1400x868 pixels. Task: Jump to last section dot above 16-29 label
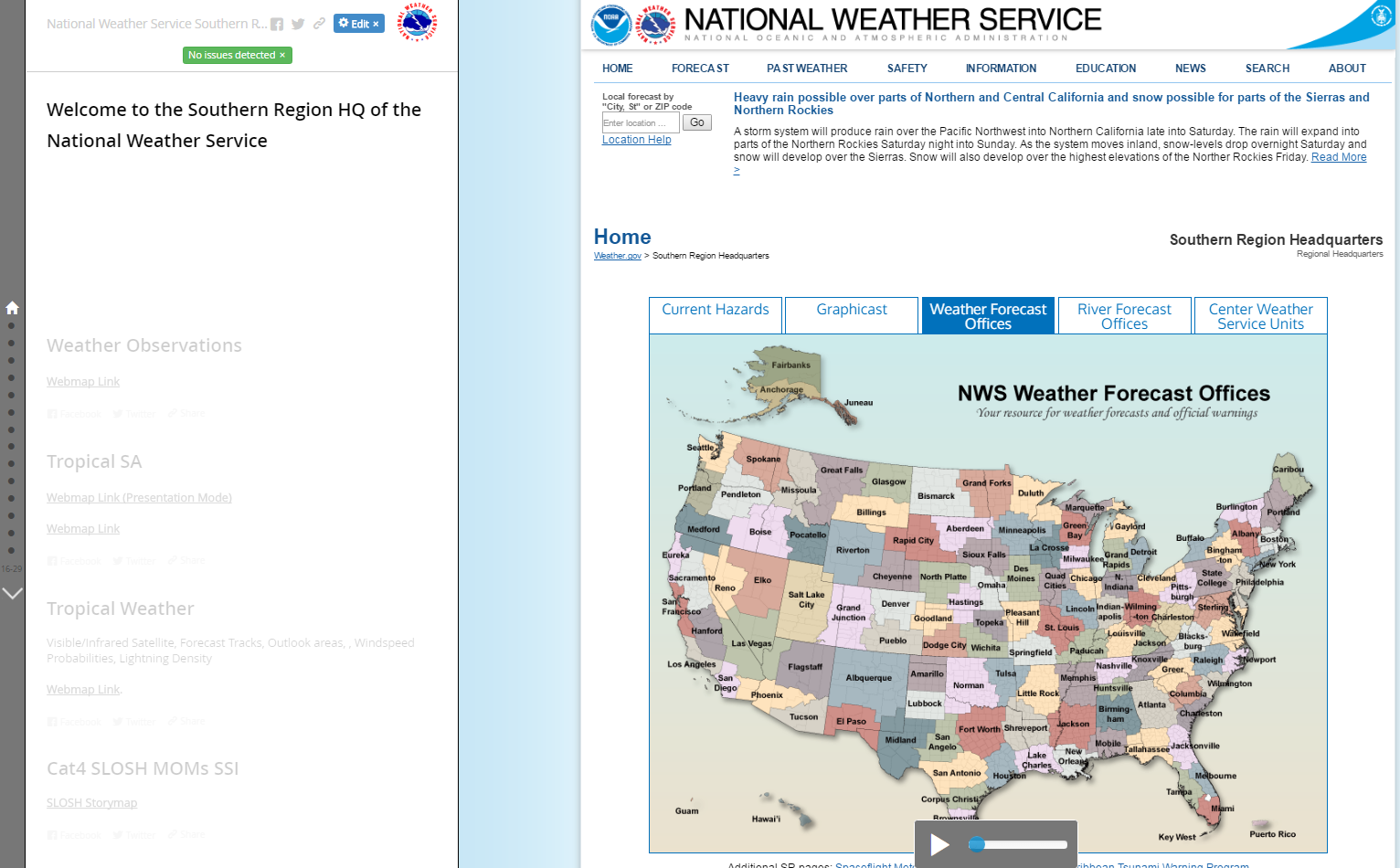[x=12, y=550]
